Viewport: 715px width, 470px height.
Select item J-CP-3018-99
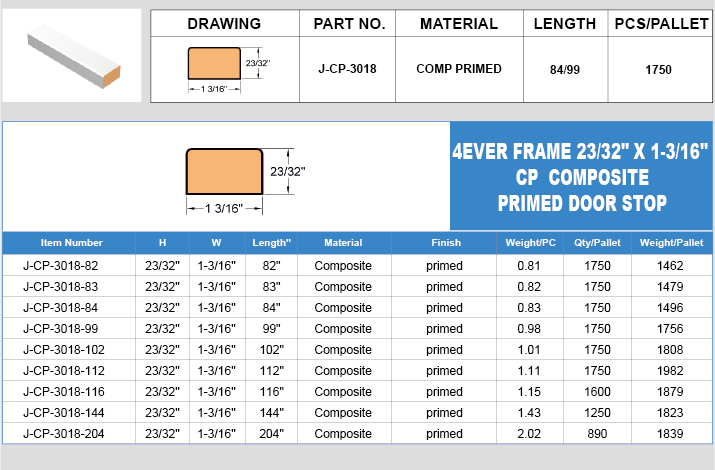61,329
